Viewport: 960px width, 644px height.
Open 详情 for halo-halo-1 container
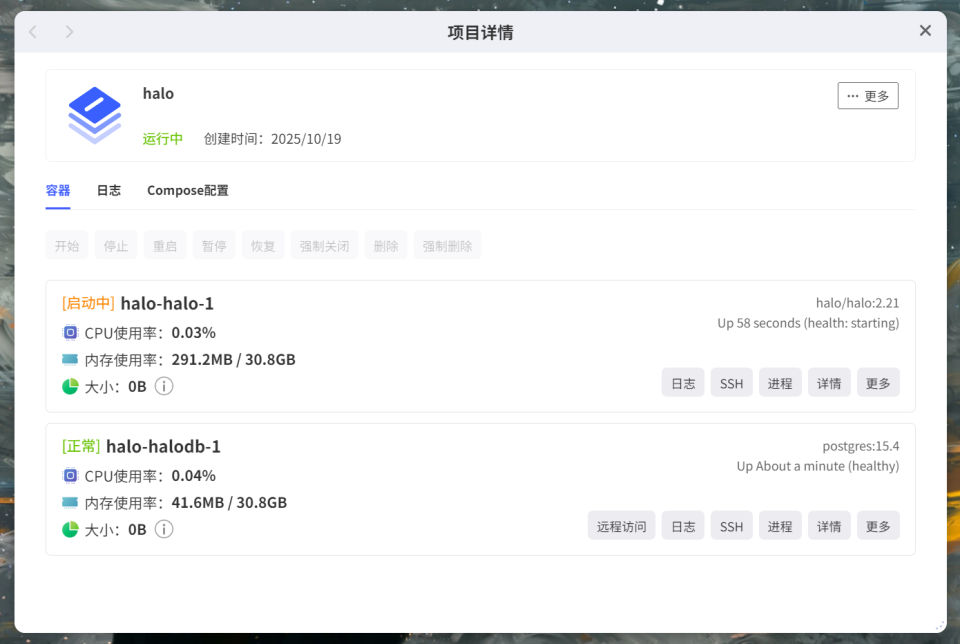coord(829,383)
